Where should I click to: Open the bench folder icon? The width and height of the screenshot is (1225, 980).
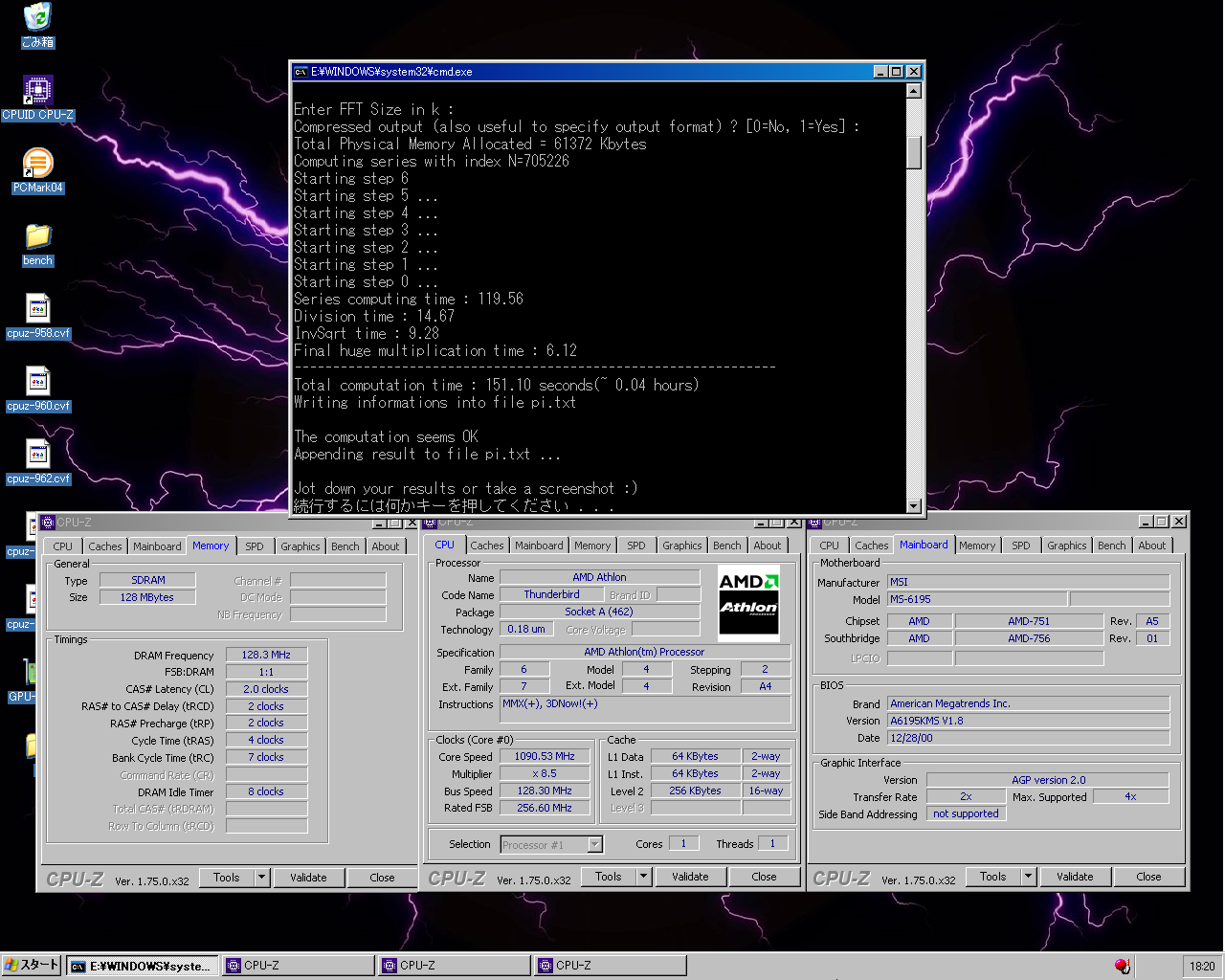pyautogui.click(x=37, y=244)
